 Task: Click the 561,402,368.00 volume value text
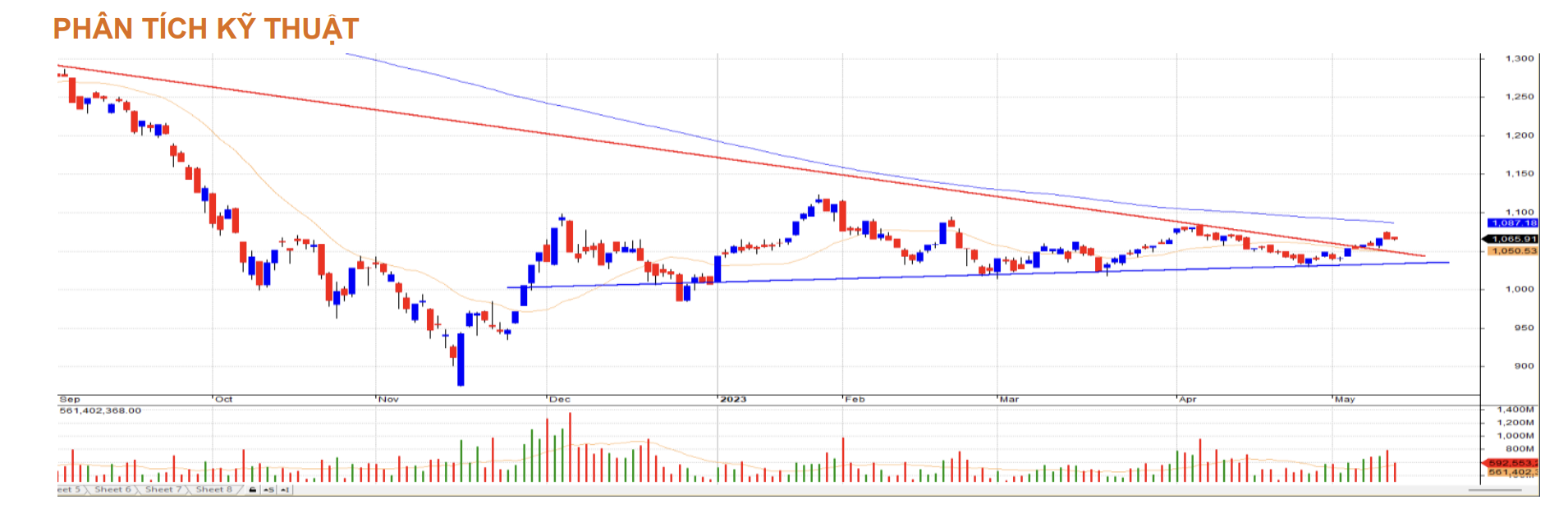[100, 410]
